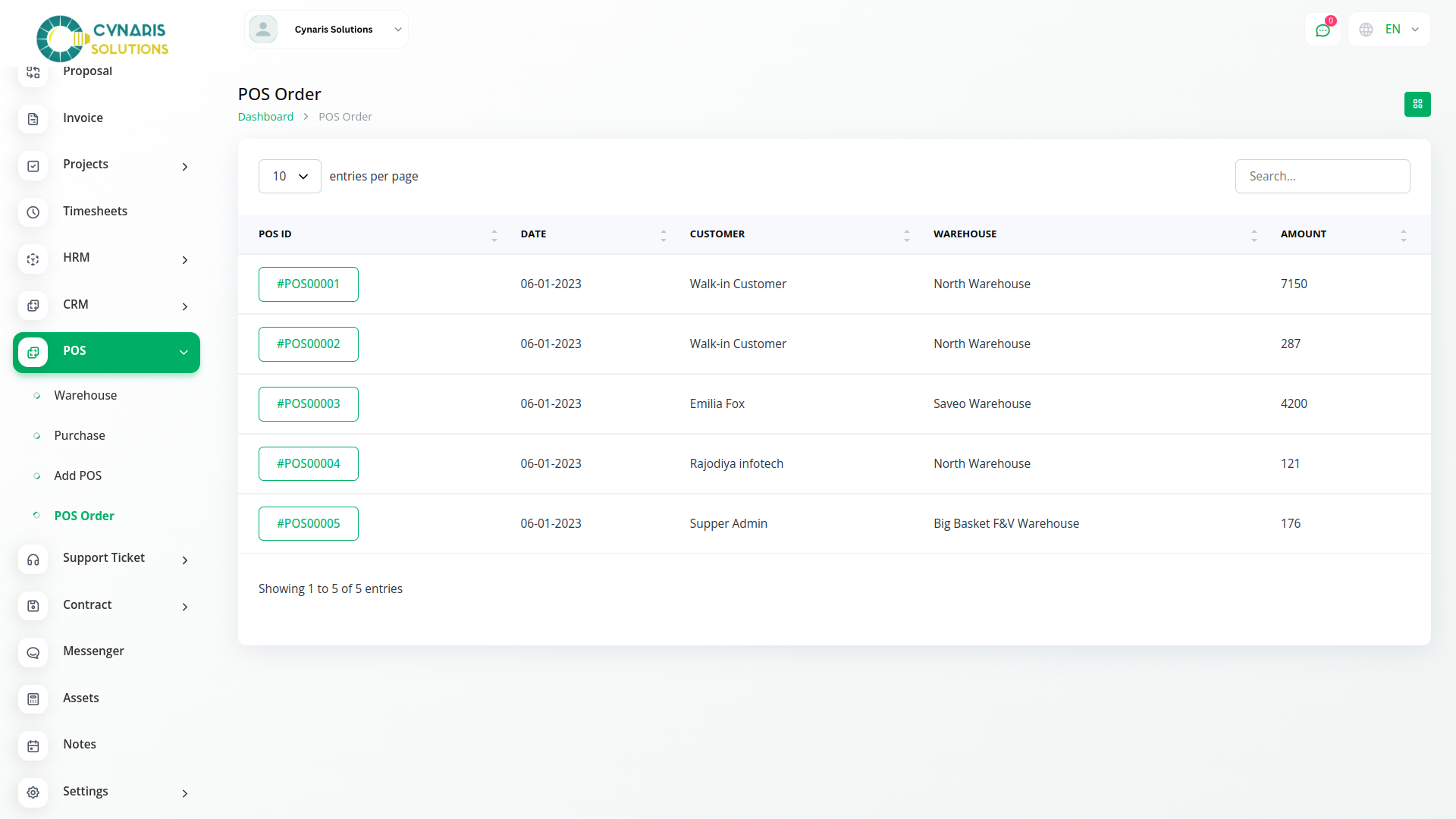Click the Assets calculator icon
Viewport: 1456px width, 819px height.
point(33,699)
